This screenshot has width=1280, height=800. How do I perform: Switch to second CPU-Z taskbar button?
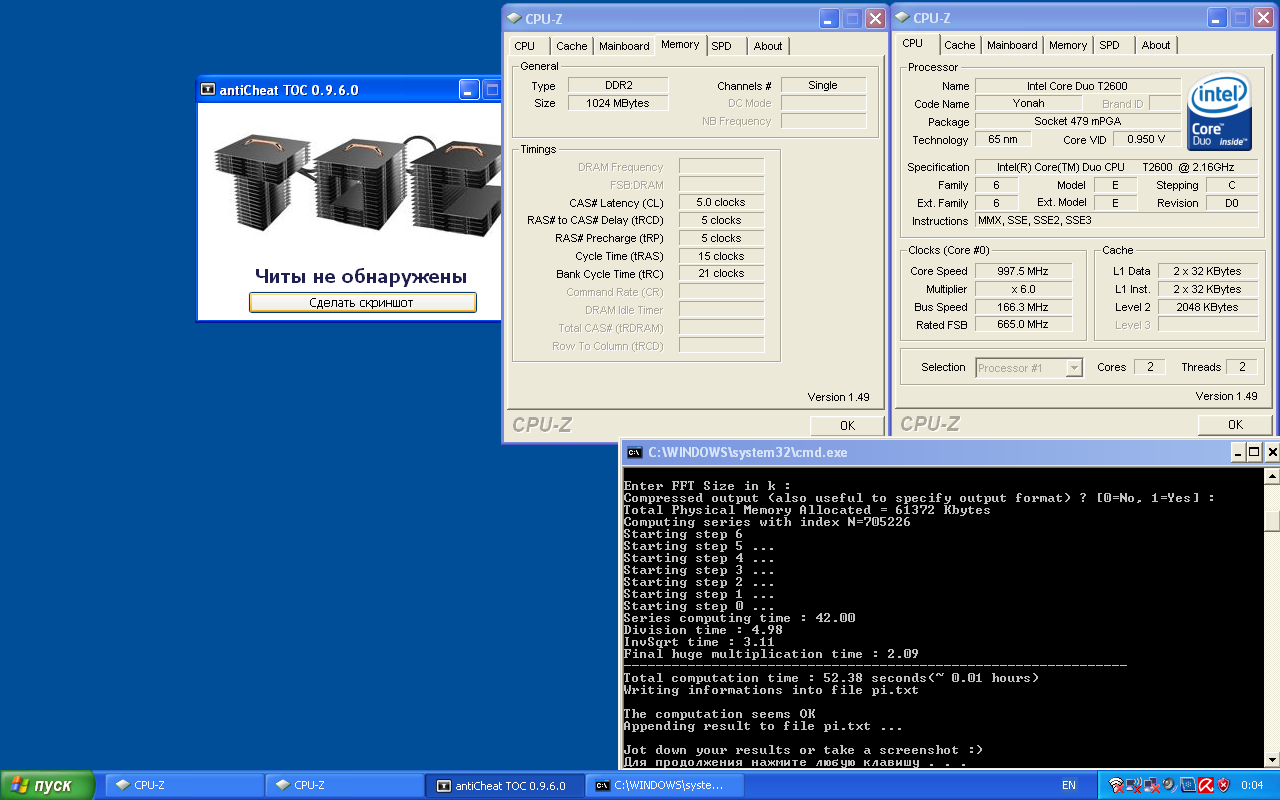point(345,785)
